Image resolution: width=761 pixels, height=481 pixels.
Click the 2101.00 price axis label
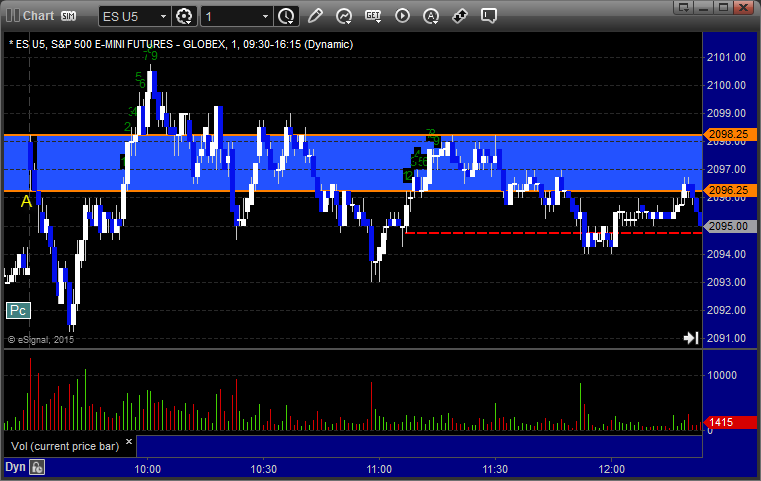coord(726,57)
